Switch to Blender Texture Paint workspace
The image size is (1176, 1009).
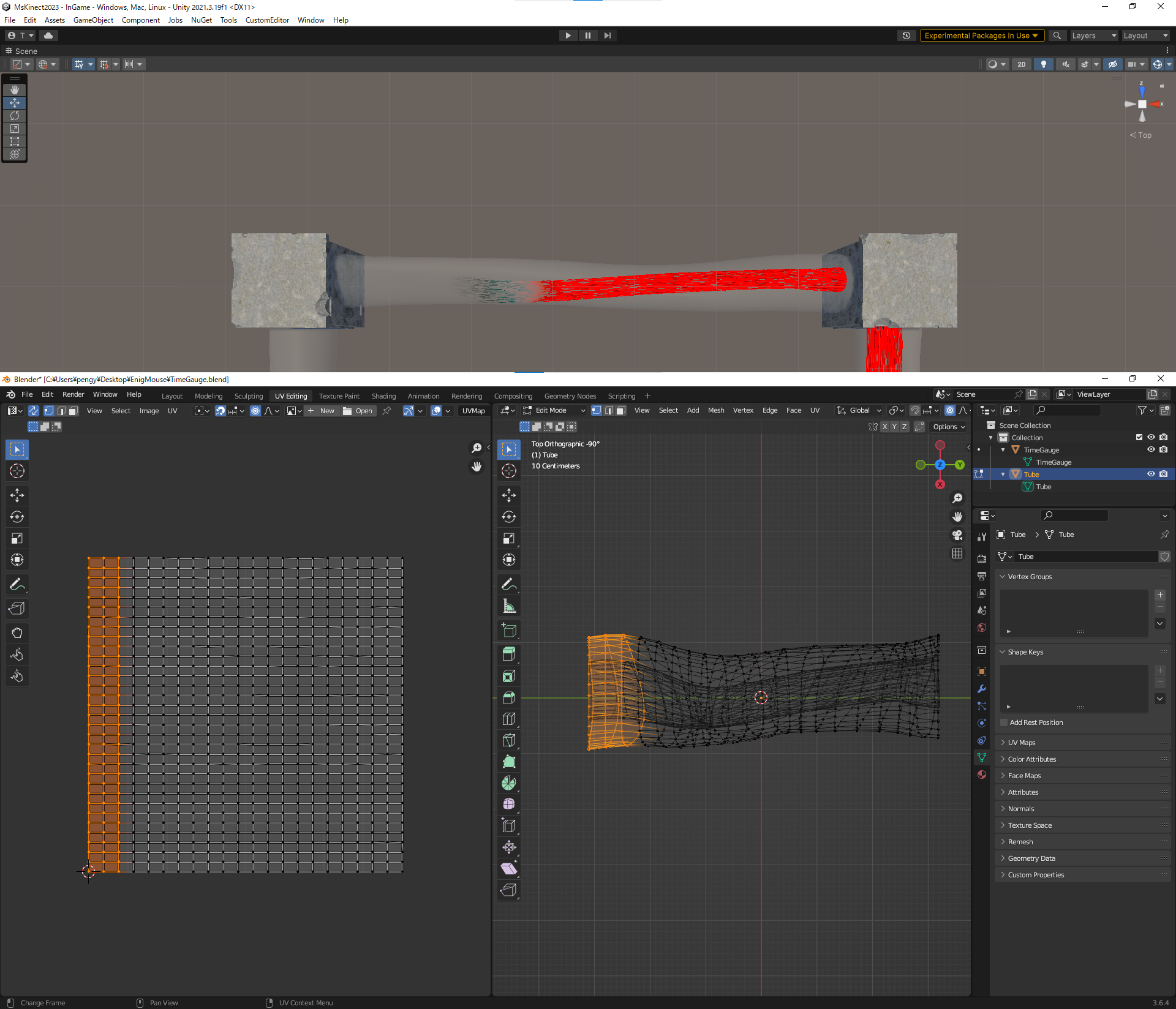339,396
